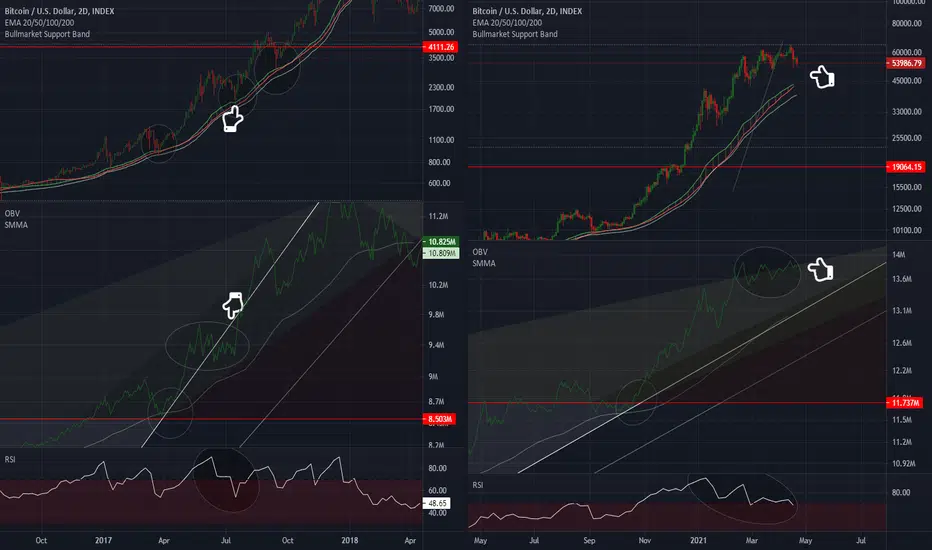Click the 9.4M OBV axis label
This screenshot has width=932, height=550.
point(436,345)
